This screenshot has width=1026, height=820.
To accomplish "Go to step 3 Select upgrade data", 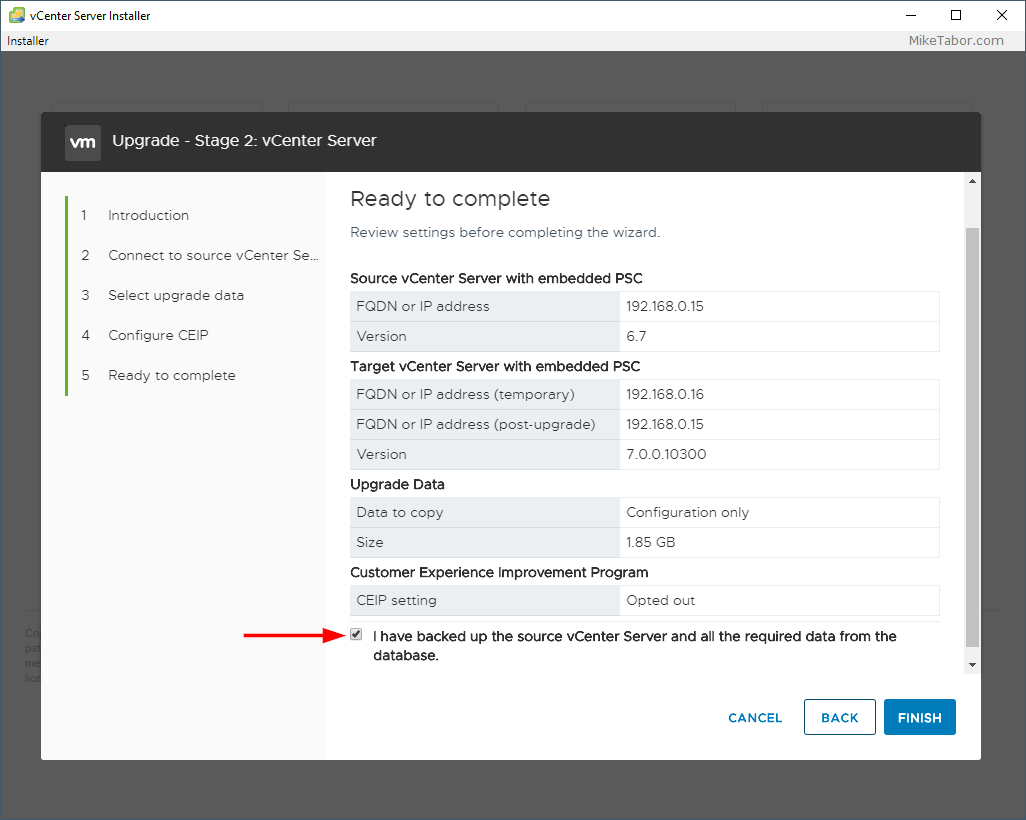I will click(176, 295).
